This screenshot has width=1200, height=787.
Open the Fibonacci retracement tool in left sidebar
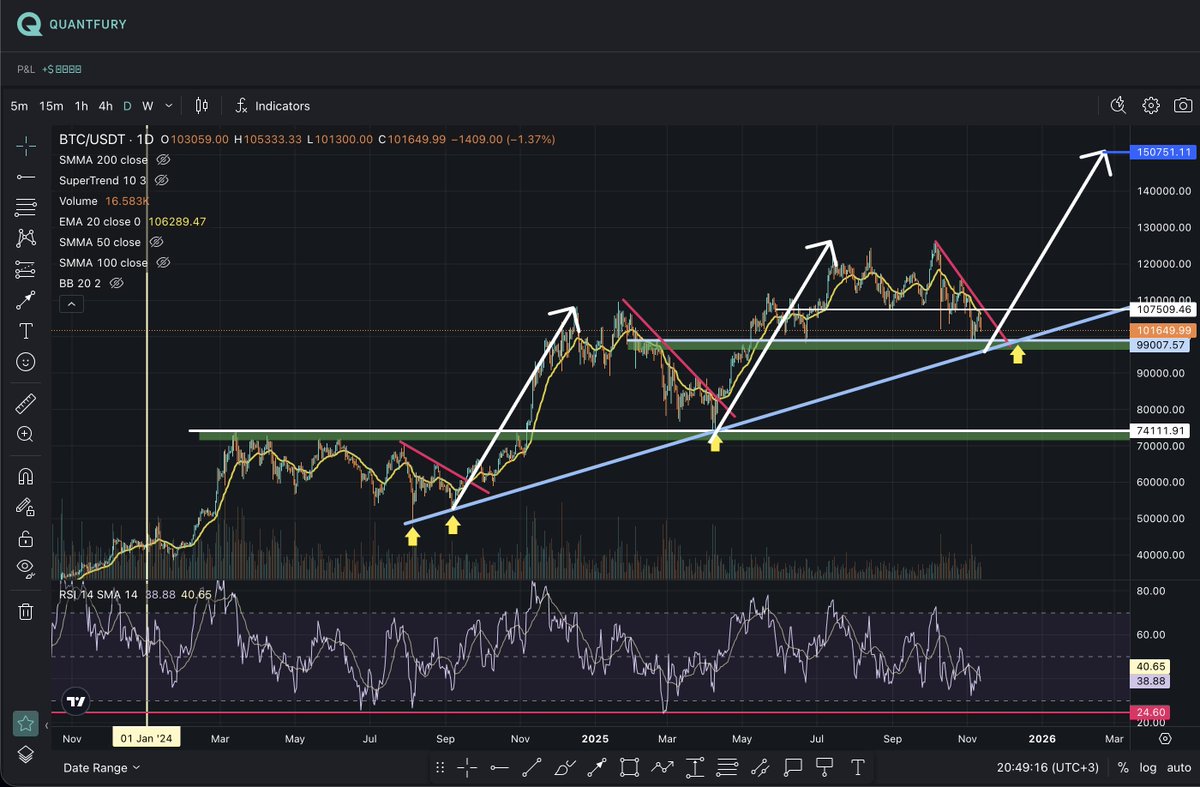coord(26,208)
